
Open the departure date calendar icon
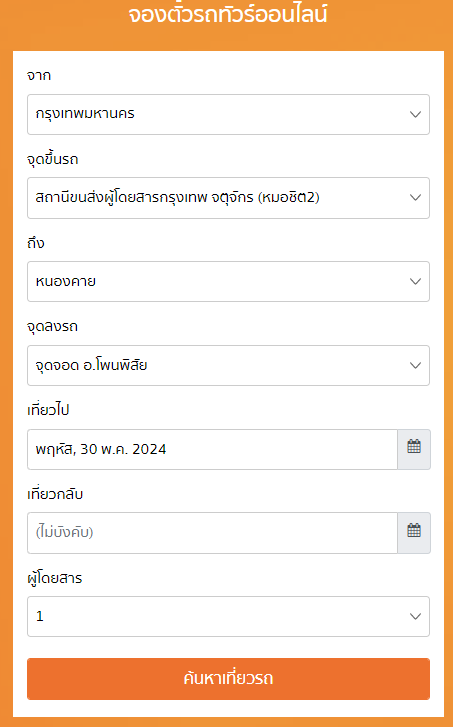(x=414, y=449)
